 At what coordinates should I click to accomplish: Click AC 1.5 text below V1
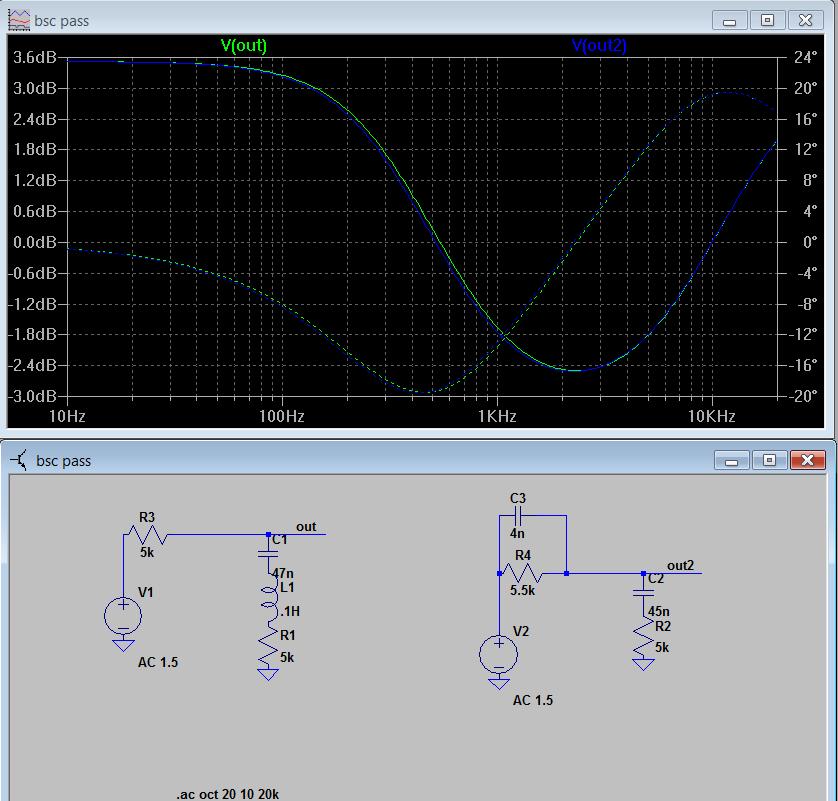[x=158, y=663]
